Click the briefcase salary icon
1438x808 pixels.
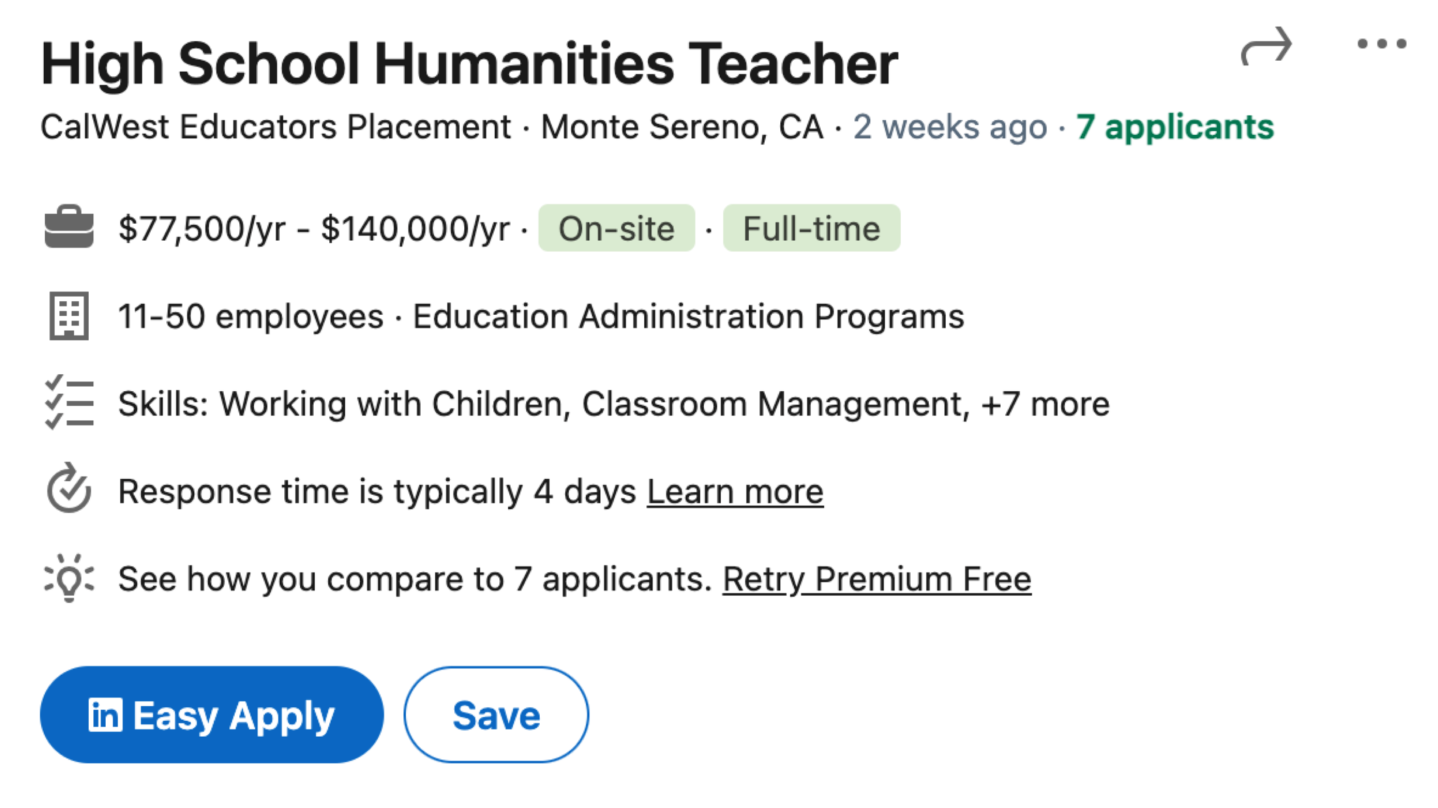(x=69, y=229)
